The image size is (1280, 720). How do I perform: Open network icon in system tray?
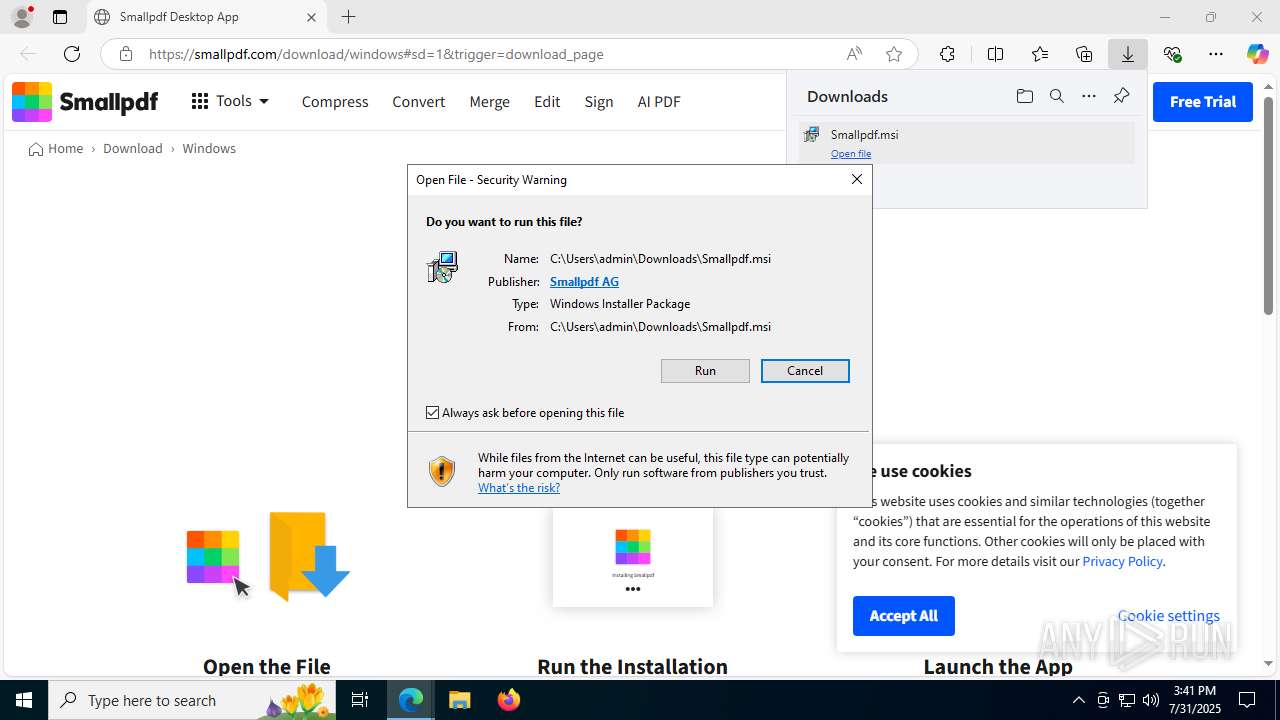click(1127, 700)
